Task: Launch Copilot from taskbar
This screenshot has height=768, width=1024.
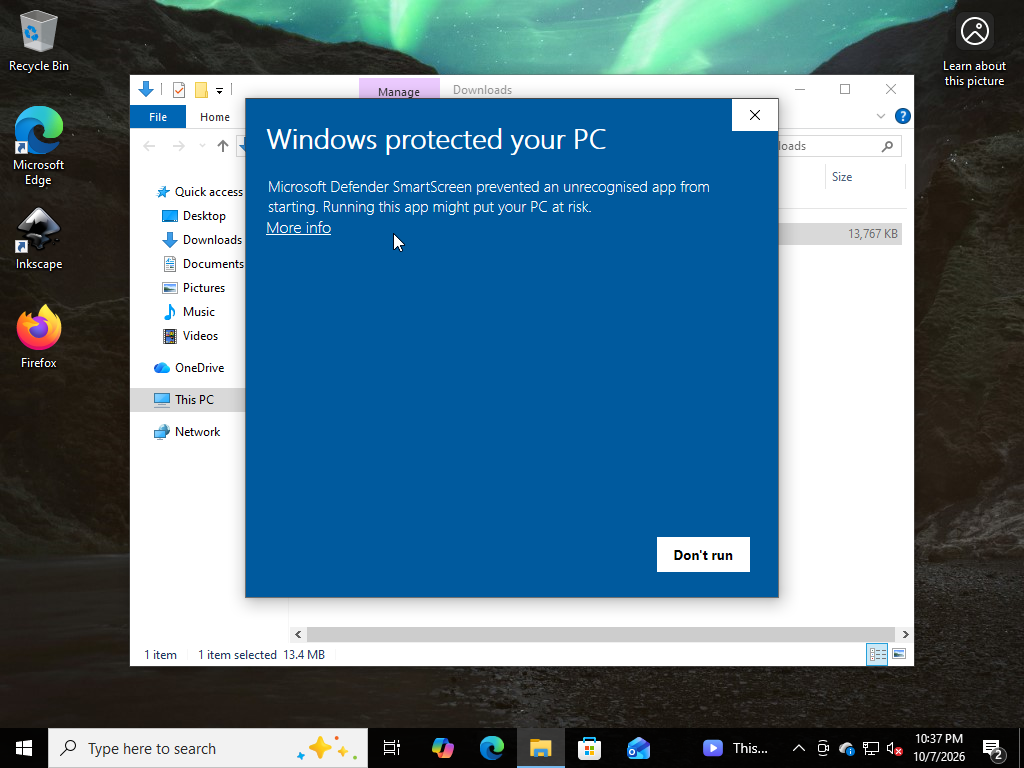Action: click(443, 748)
